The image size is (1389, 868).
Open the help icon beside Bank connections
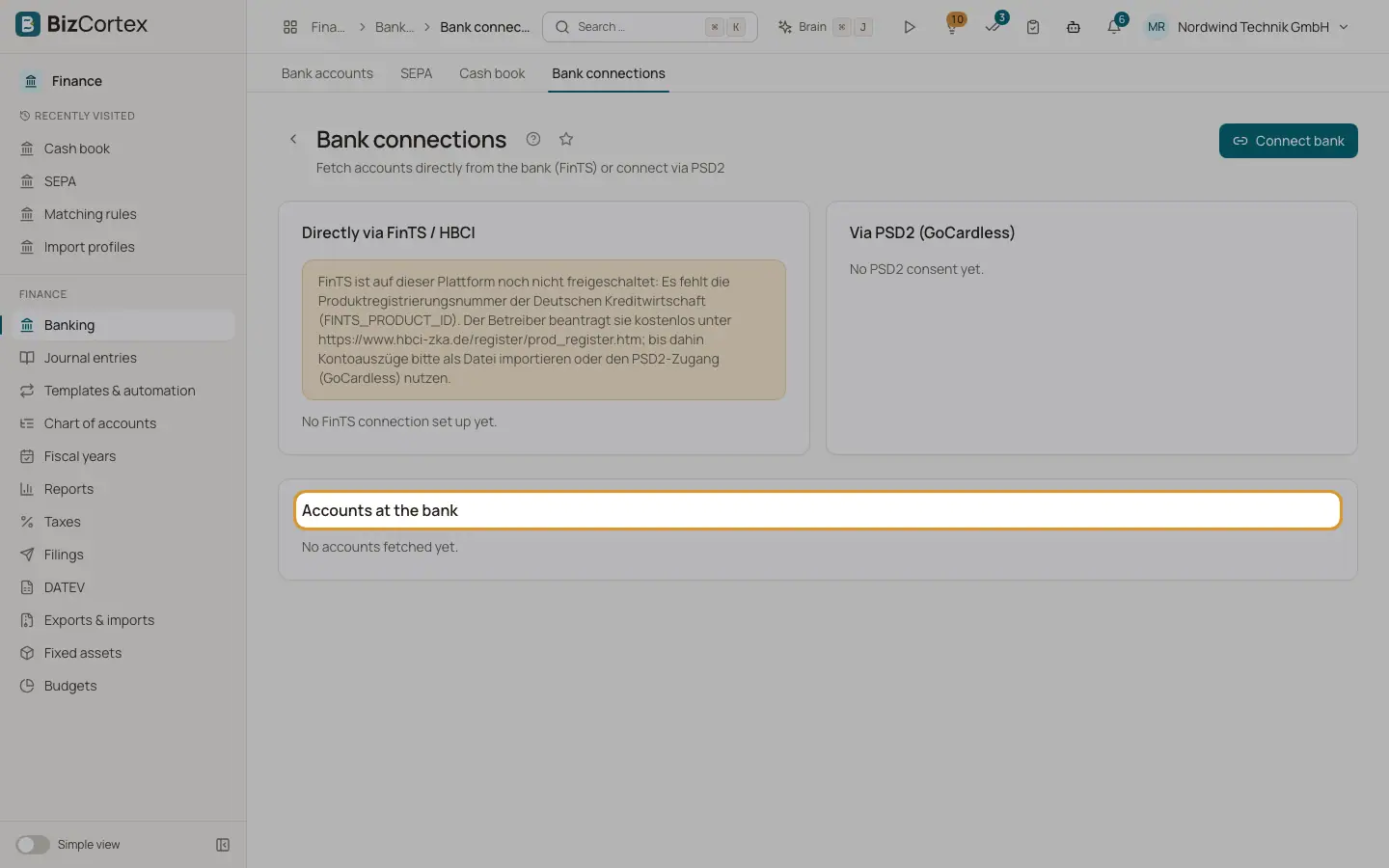tap(533, 139)
